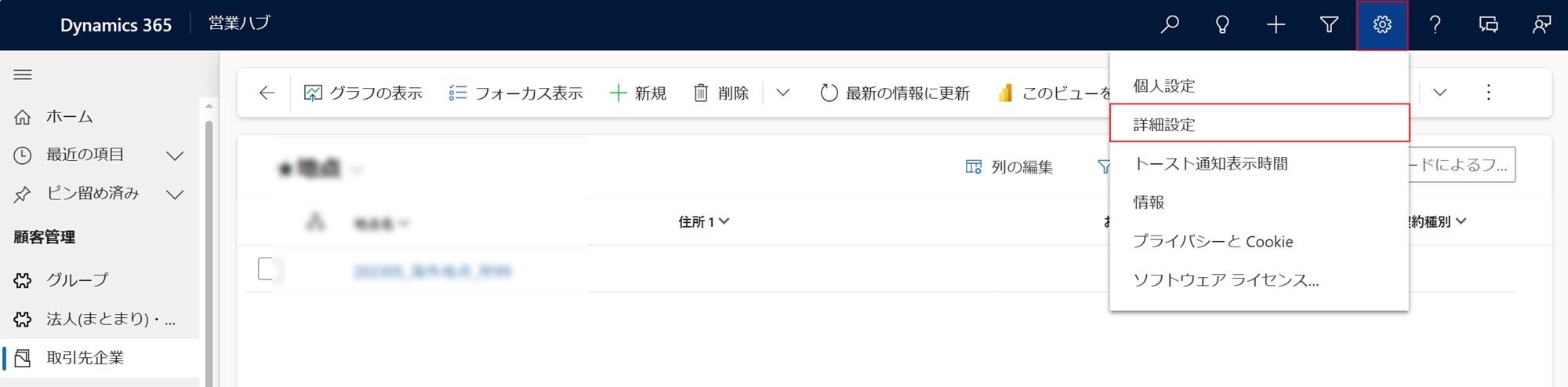Open the vertical ellipsis overflow menu

1488,93
